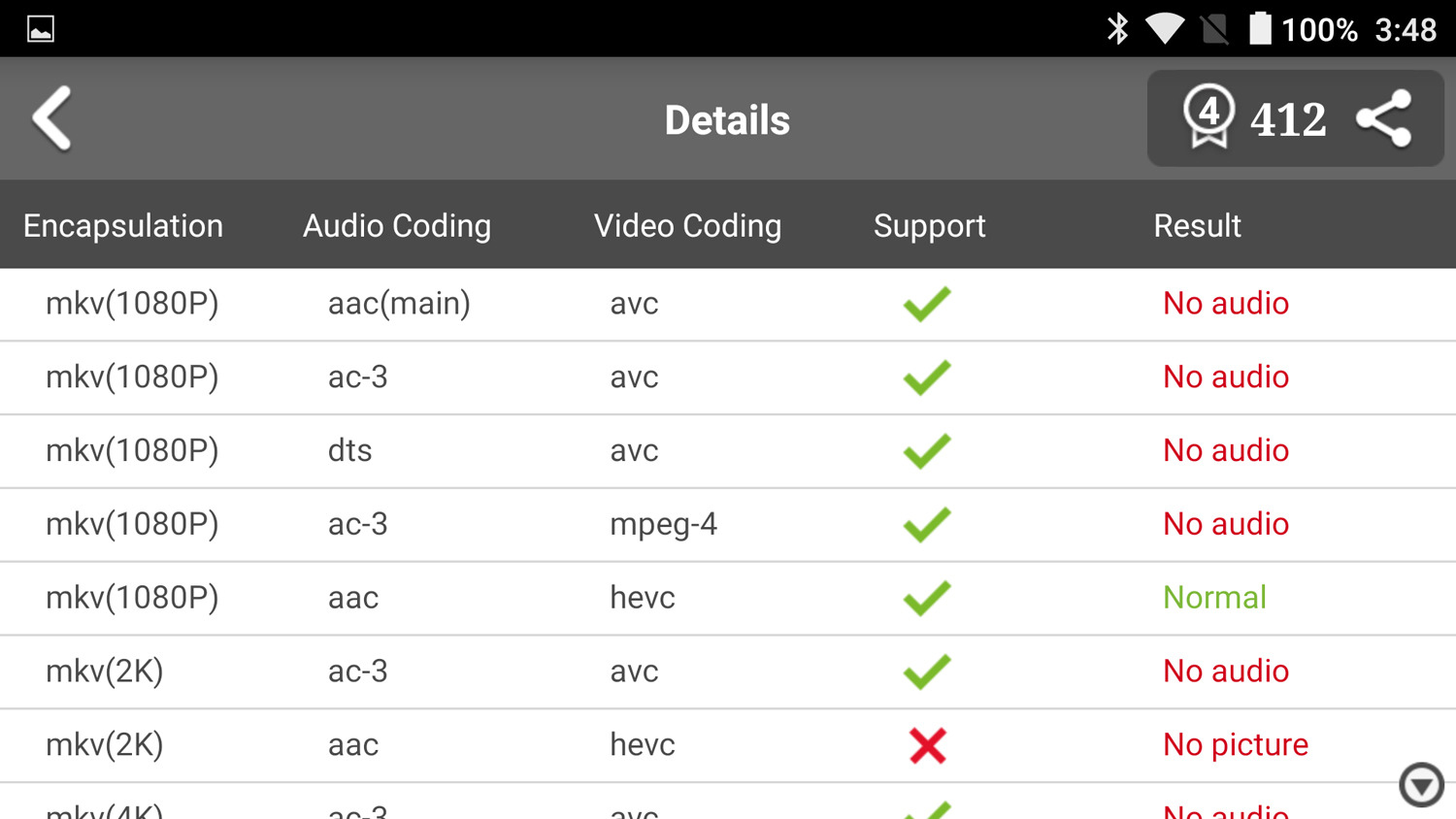Tap the Support column header
The height and width of the screenshot is (819, 1456).
[929, 226]
